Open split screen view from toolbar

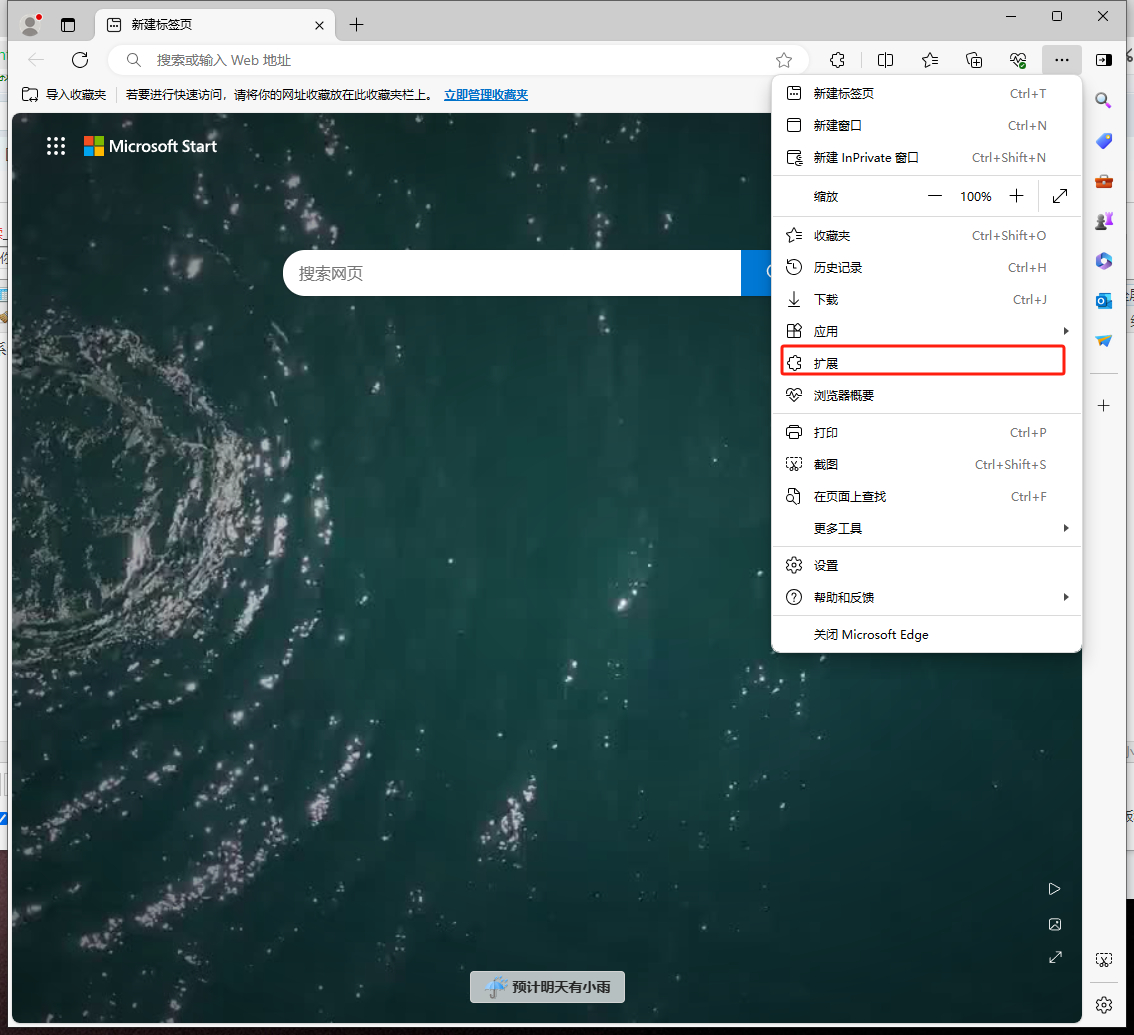[x=885, y=60]
